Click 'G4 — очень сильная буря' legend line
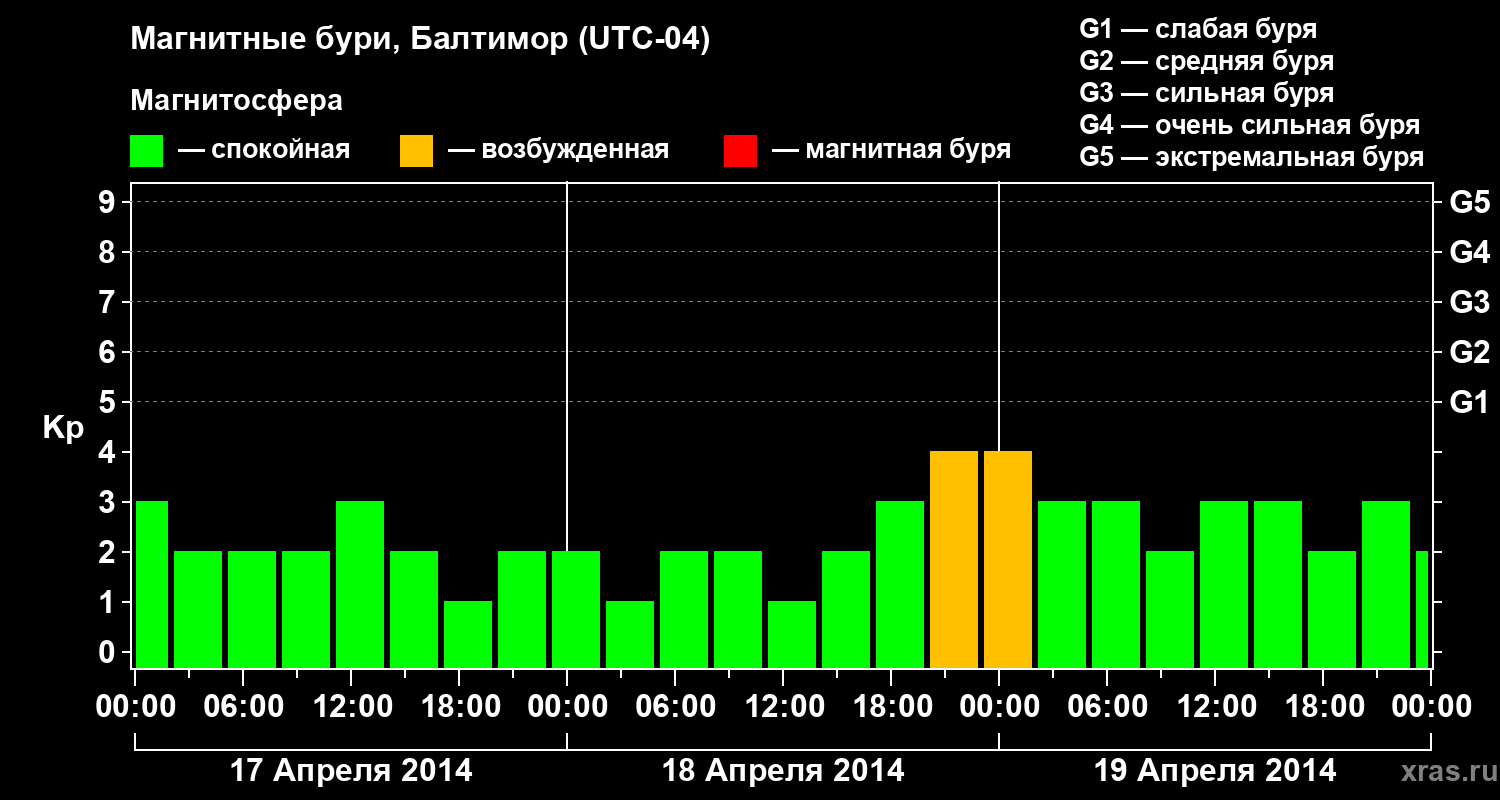The width and height of the screenshot is (1500, 800). coord(1249,125)
